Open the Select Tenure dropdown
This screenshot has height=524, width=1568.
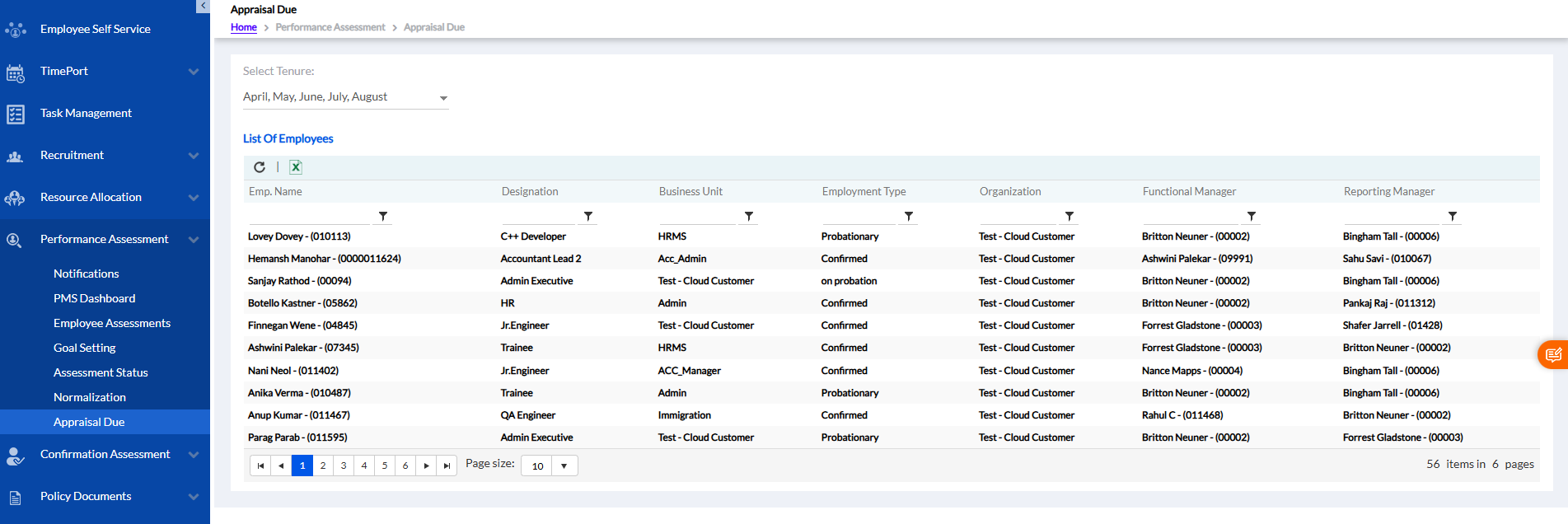(x=345, y=97)
